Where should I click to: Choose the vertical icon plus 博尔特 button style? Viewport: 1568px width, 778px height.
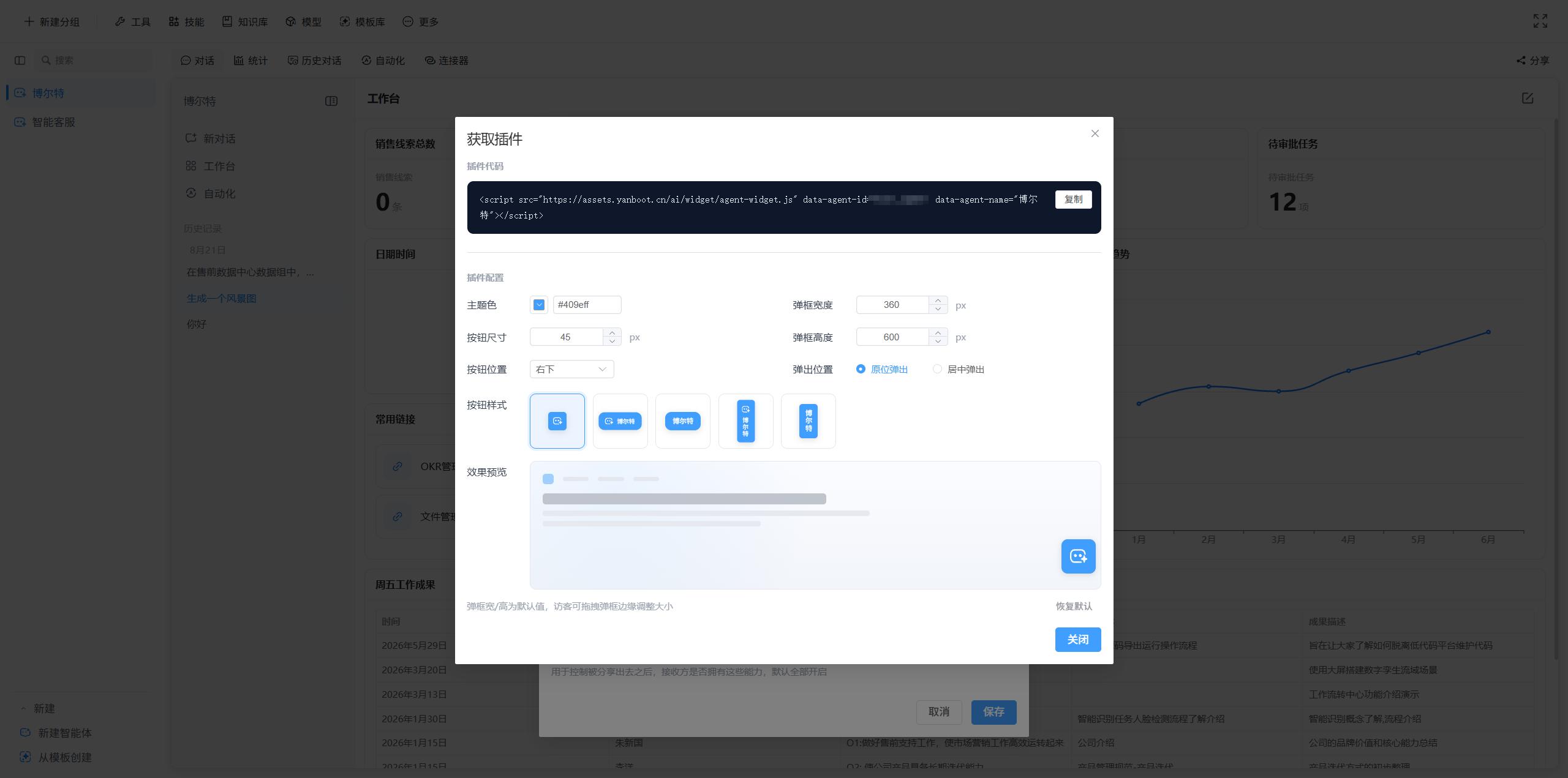pos(745,421)
